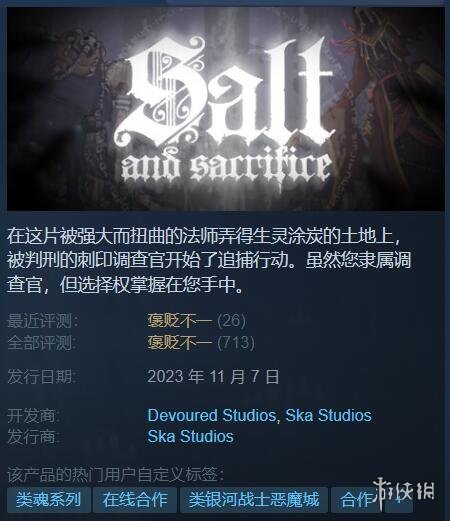This screenshot has height=521, width=450.
Task: Click the 开发商 label
Action: click(34, 416)
